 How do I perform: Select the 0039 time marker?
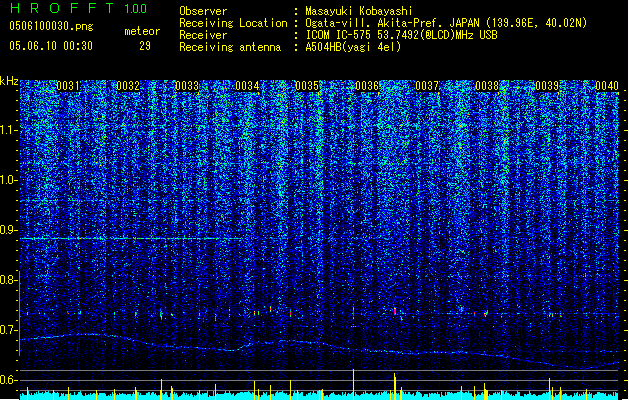coord(547,86)
